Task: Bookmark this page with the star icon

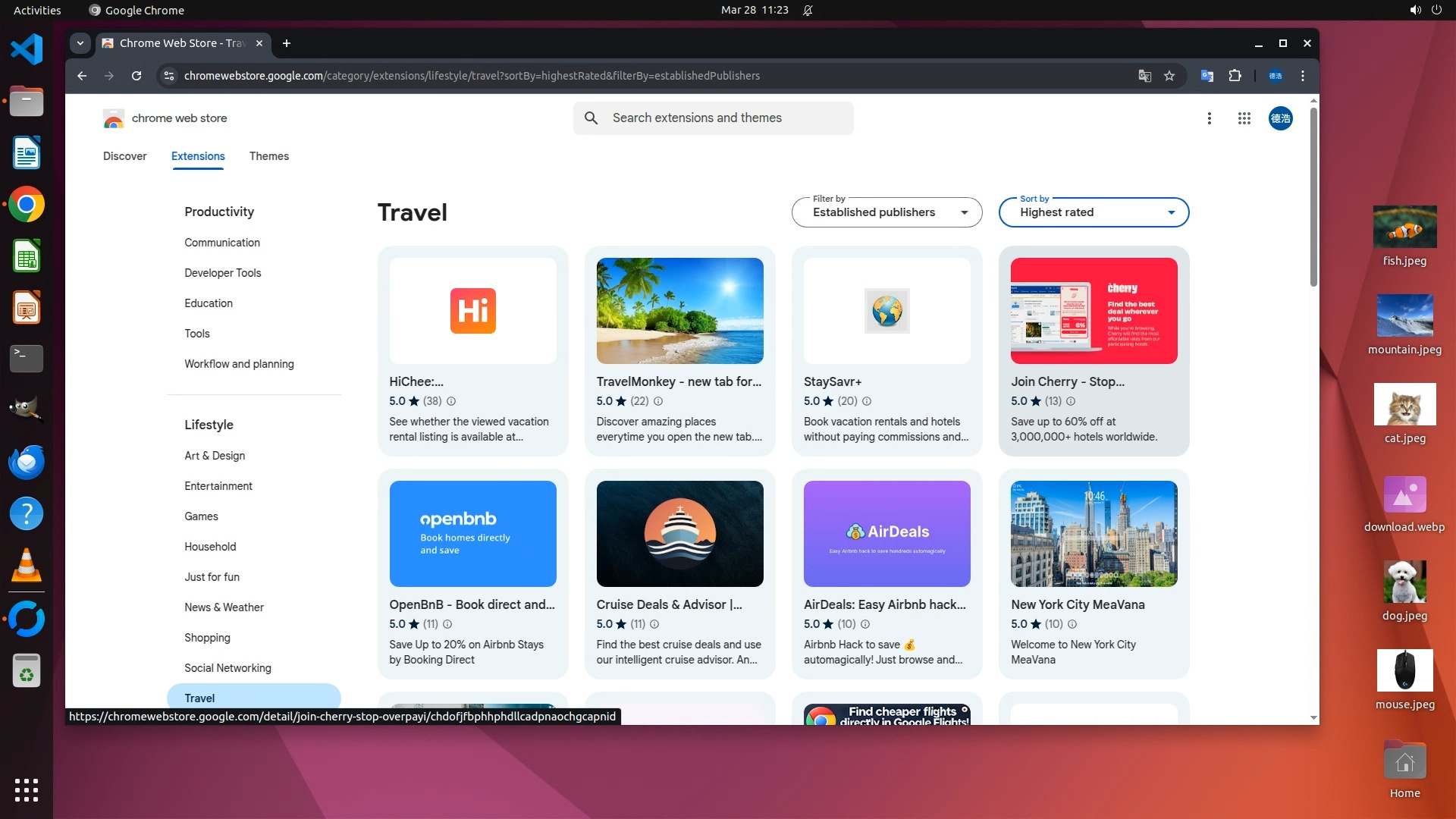Action: tap(1169, 76)
